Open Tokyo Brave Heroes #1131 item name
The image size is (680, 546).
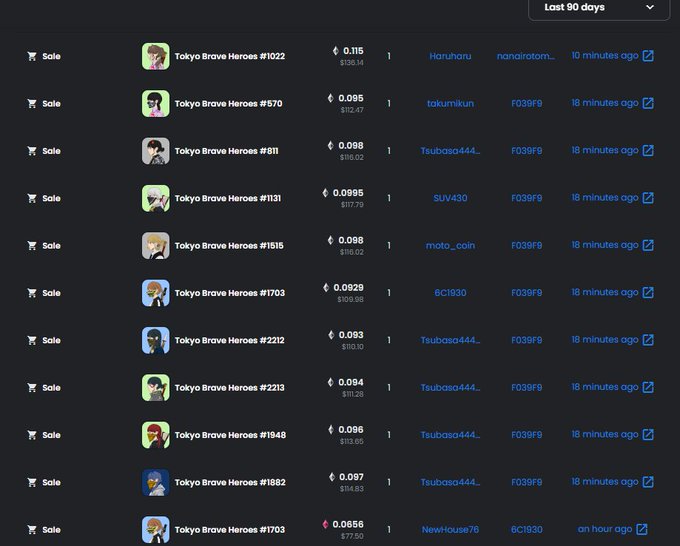click(x=228, y=198)
